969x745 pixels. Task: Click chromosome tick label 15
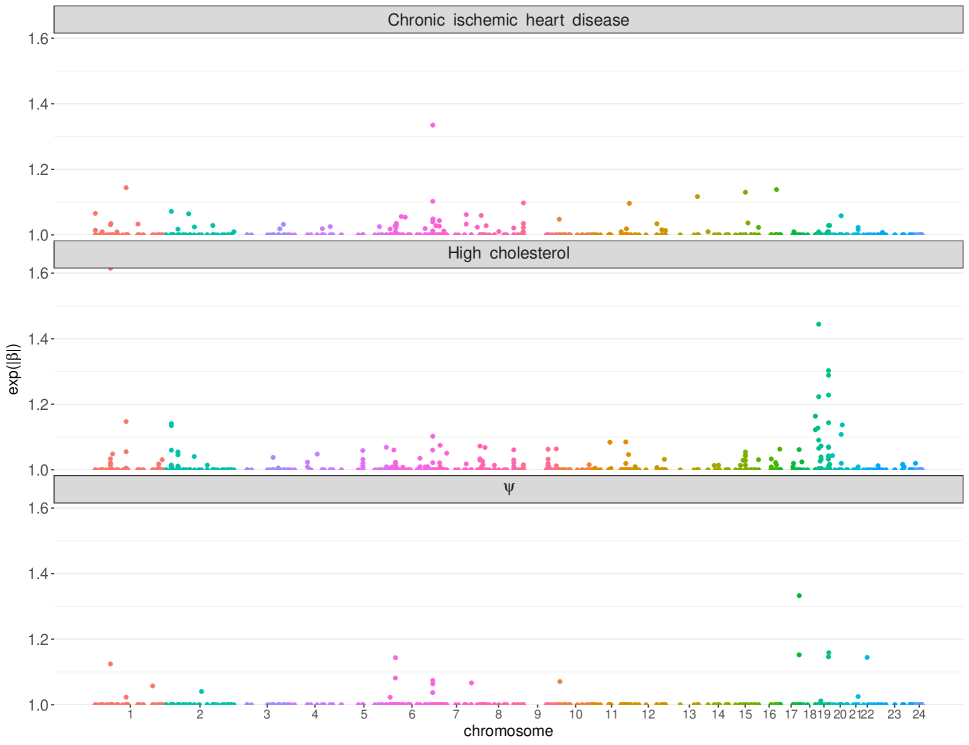tap(746, 715)
